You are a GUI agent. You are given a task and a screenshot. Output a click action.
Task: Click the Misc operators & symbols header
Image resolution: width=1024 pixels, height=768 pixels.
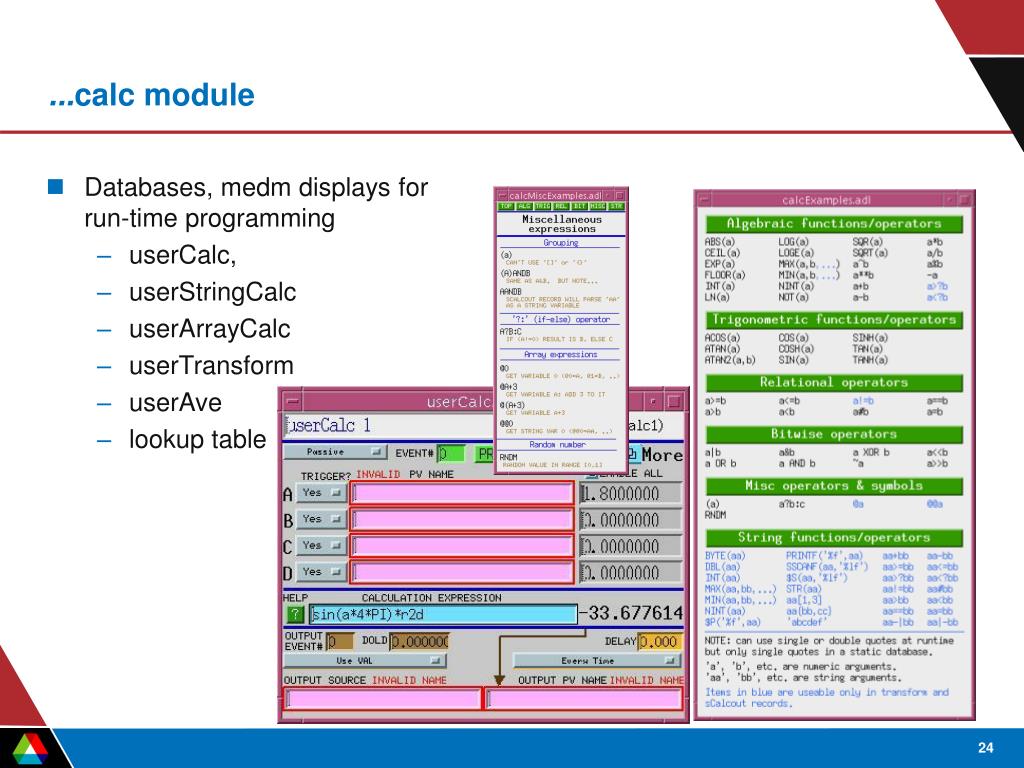834,486
